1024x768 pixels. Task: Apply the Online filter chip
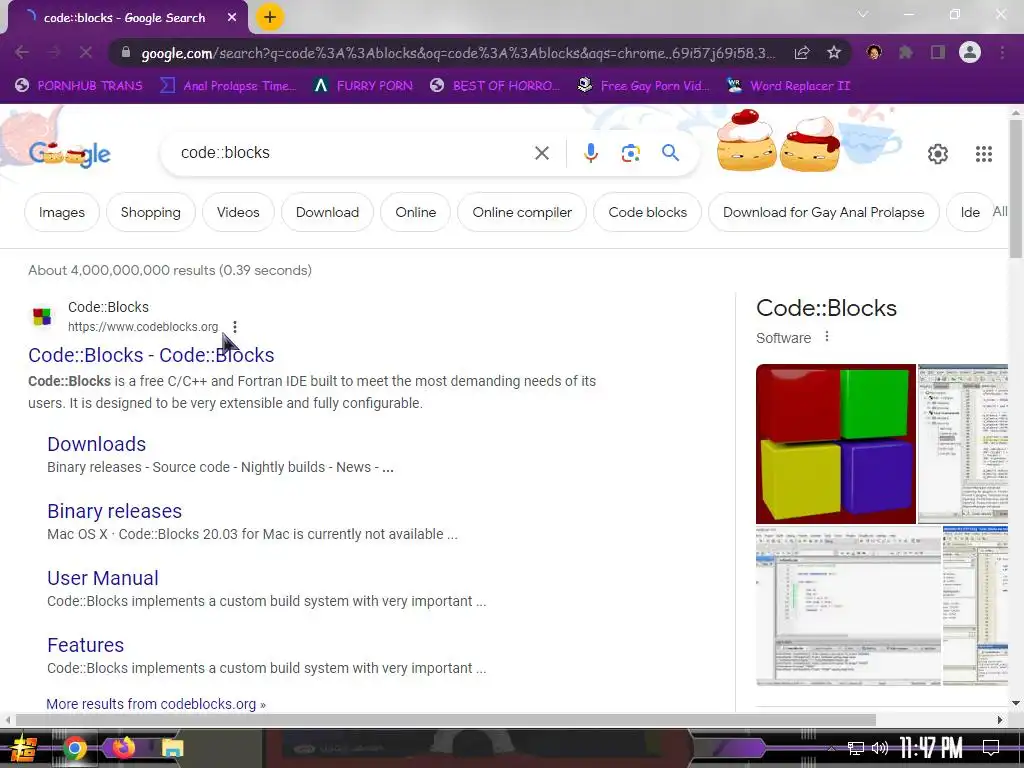[415, 212]
